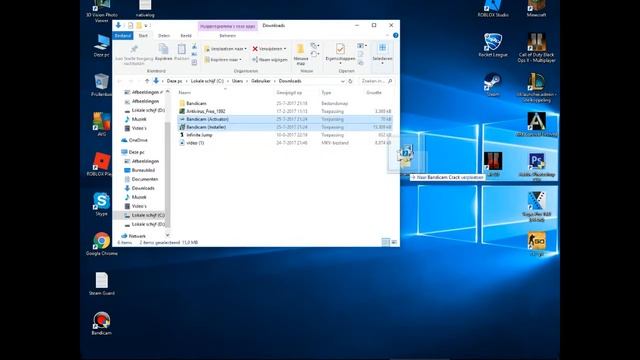This screenshot has width=640, height=360.
Task: Switch to large icons view in status bar
Action: tap(394, 242)
